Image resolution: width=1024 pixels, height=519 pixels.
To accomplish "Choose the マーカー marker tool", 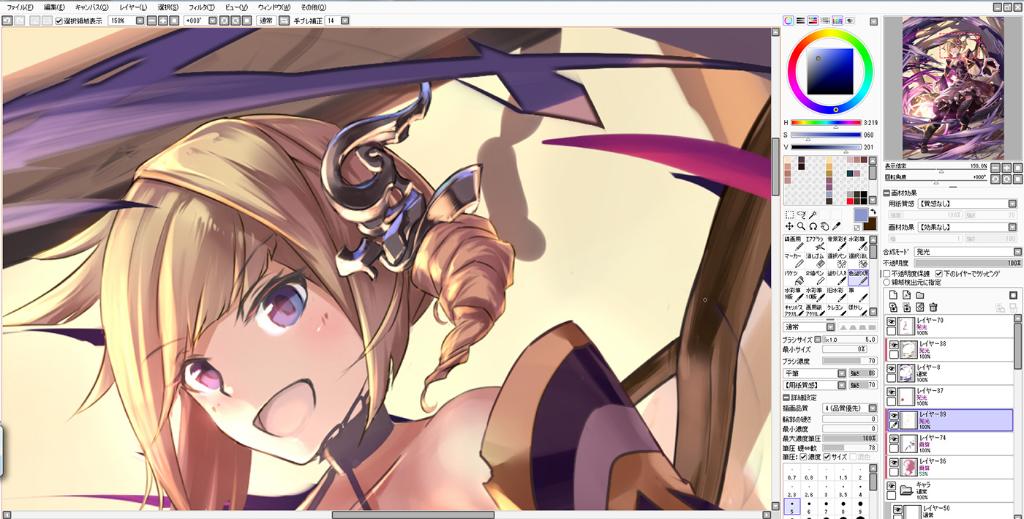I will point(793,261).
